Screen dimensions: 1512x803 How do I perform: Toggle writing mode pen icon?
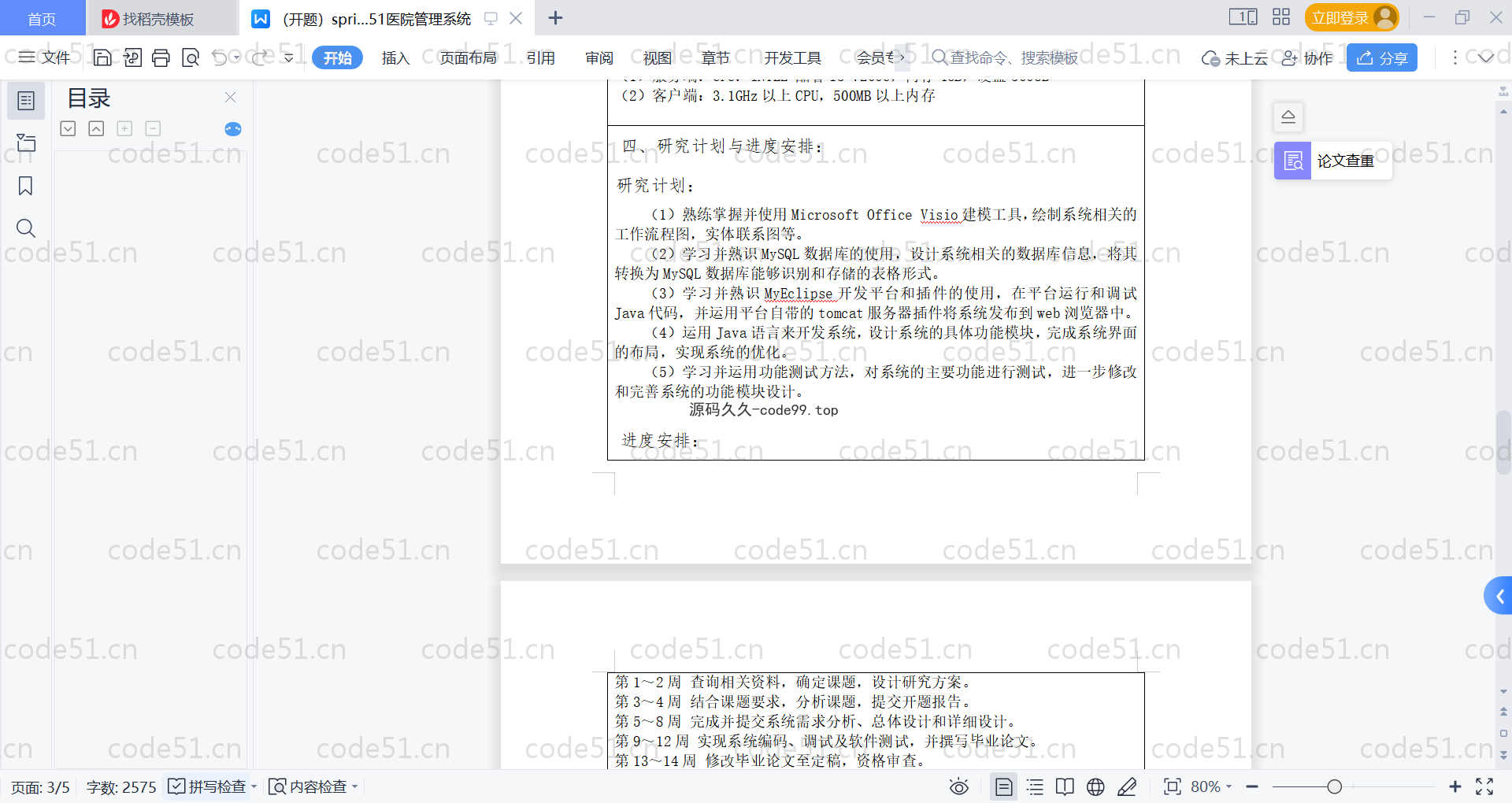click(x=1127, y=786)
